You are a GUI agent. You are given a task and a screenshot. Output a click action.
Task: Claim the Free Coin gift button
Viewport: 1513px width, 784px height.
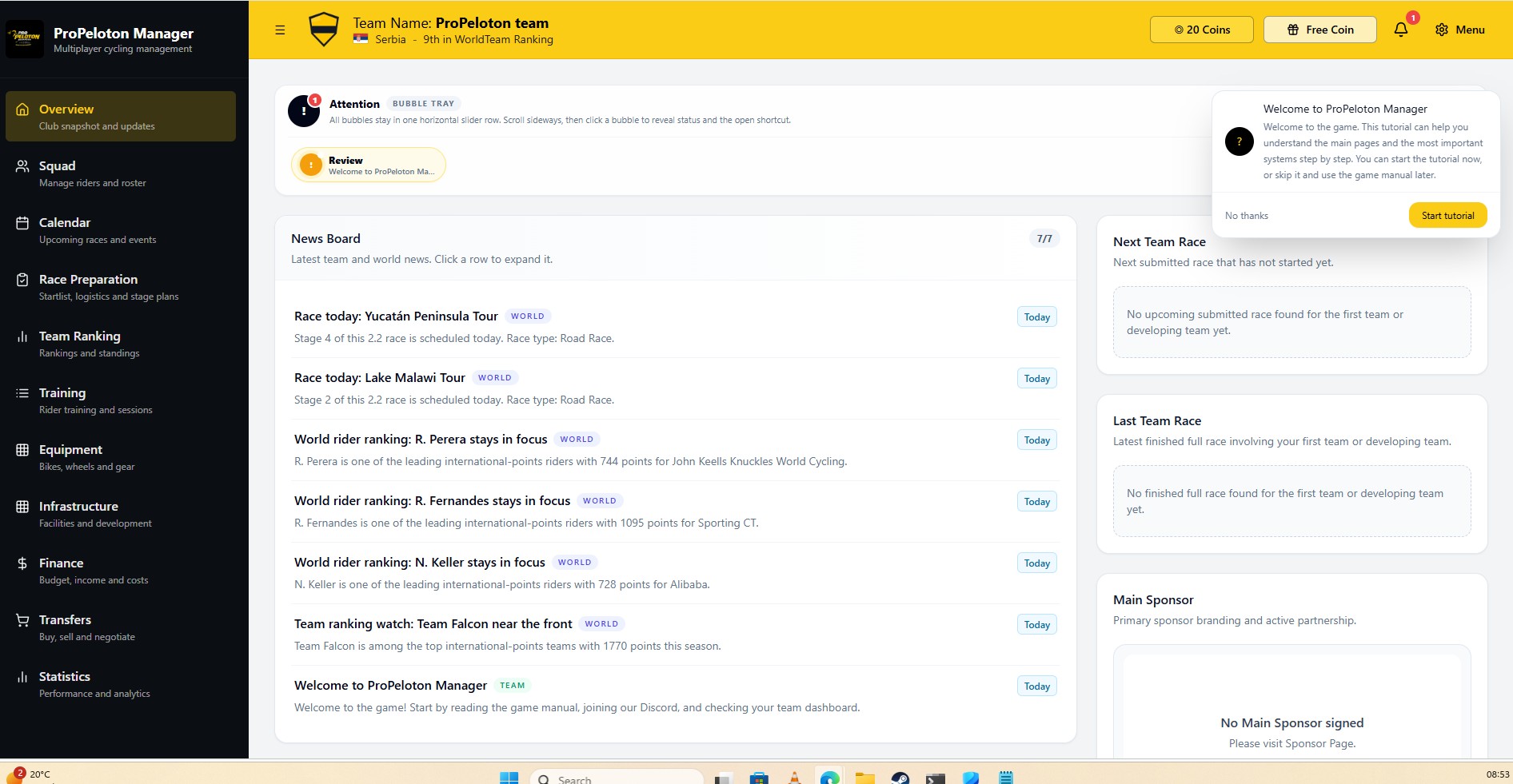pyautogui.click(x=1320, y=30)
